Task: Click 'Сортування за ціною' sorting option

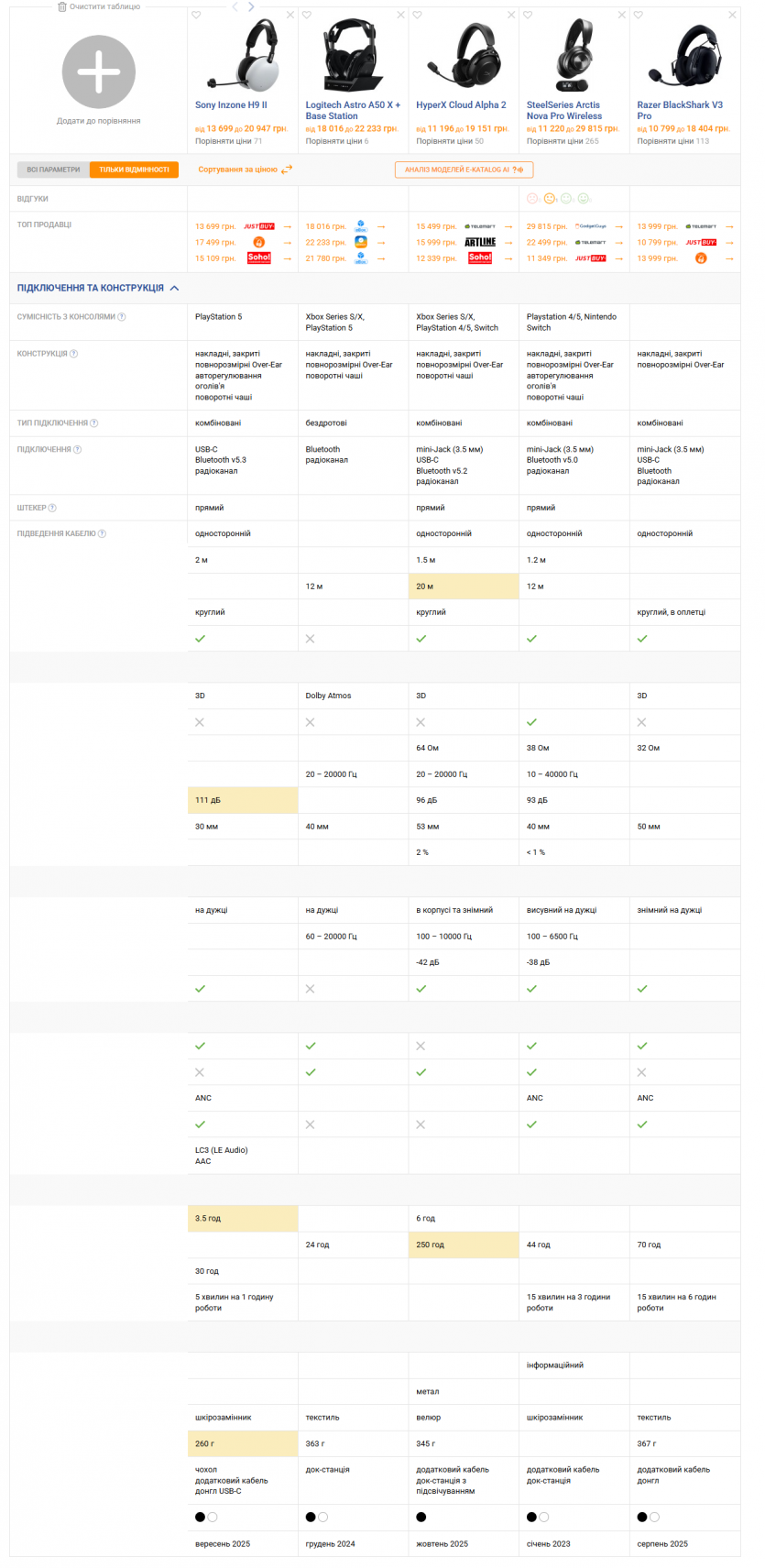Action: point(237,170)
